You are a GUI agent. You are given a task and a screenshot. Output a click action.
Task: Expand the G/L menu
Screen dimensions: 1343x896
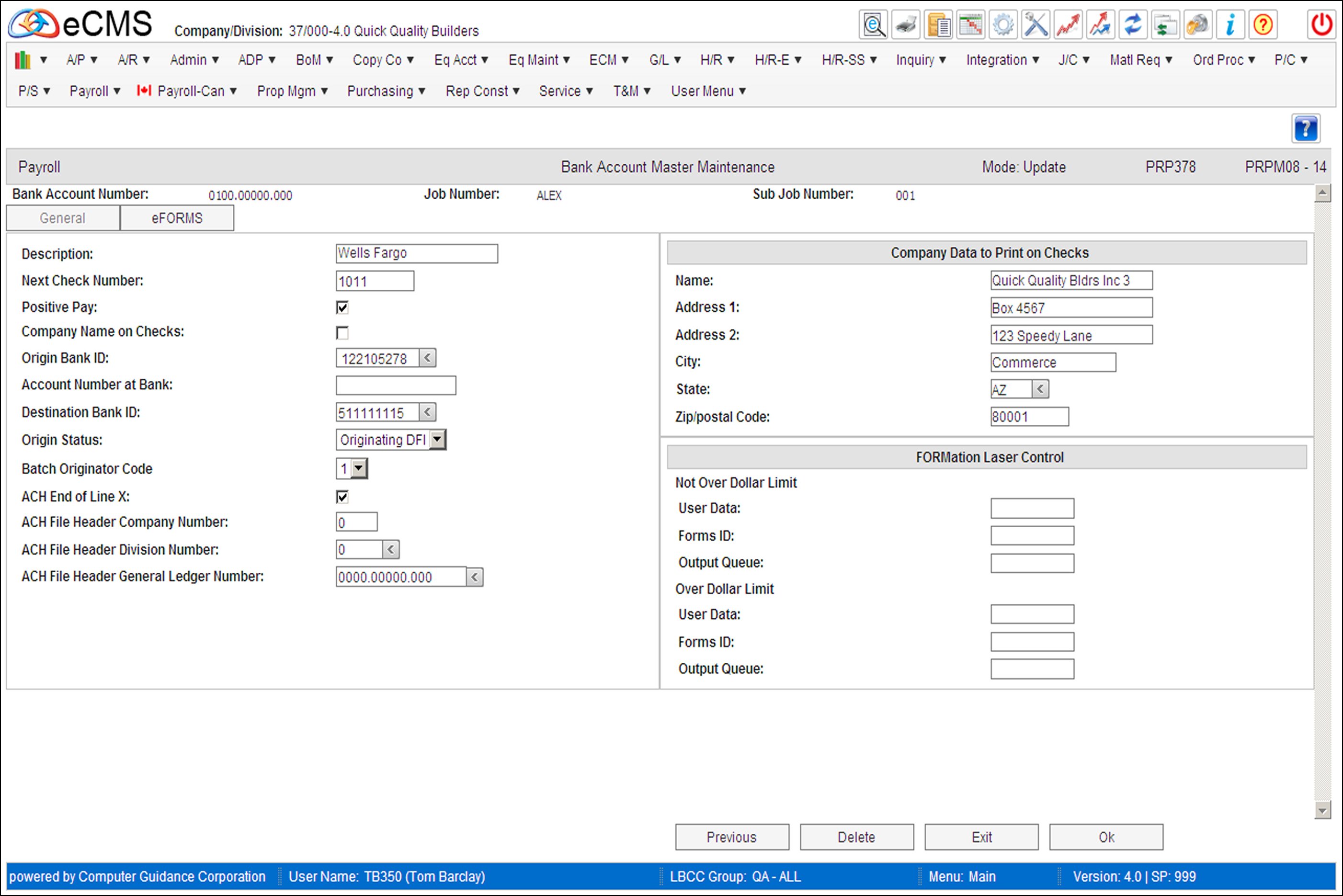point(665,59)
